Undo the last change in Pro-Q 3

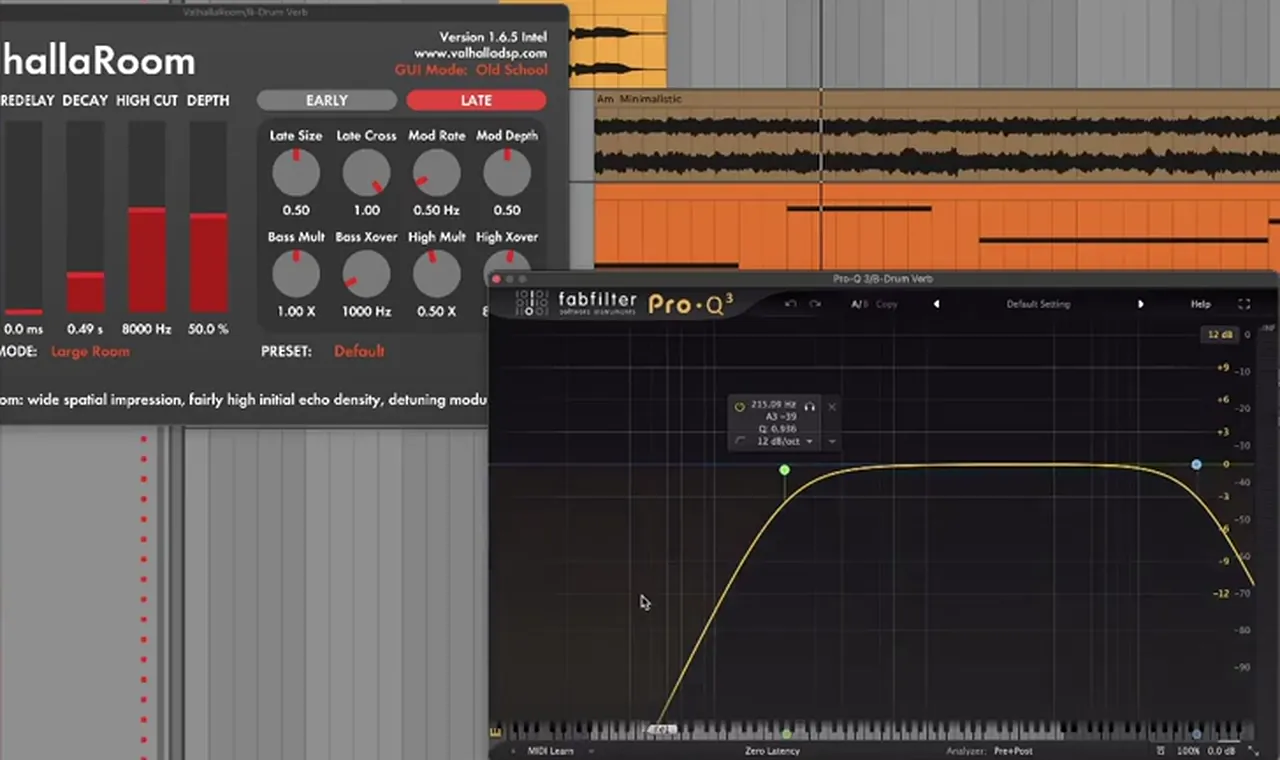[790, 304]
